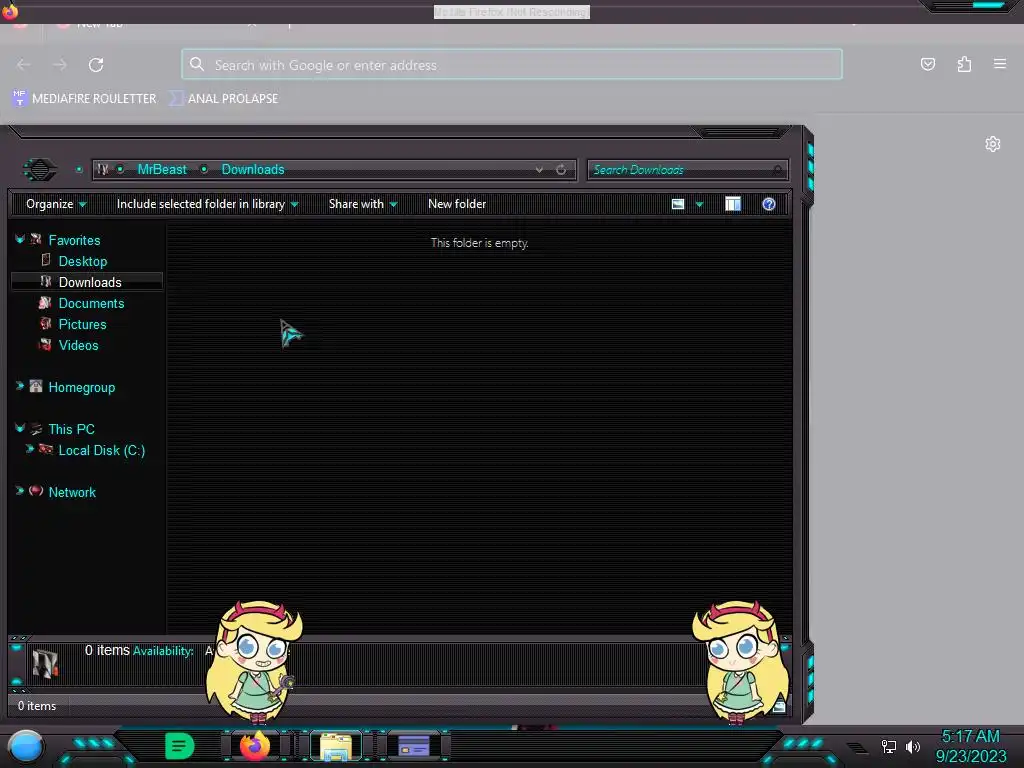Expand the Homegroup tree node
This screenshot has width=1024, height=768.
20,386
